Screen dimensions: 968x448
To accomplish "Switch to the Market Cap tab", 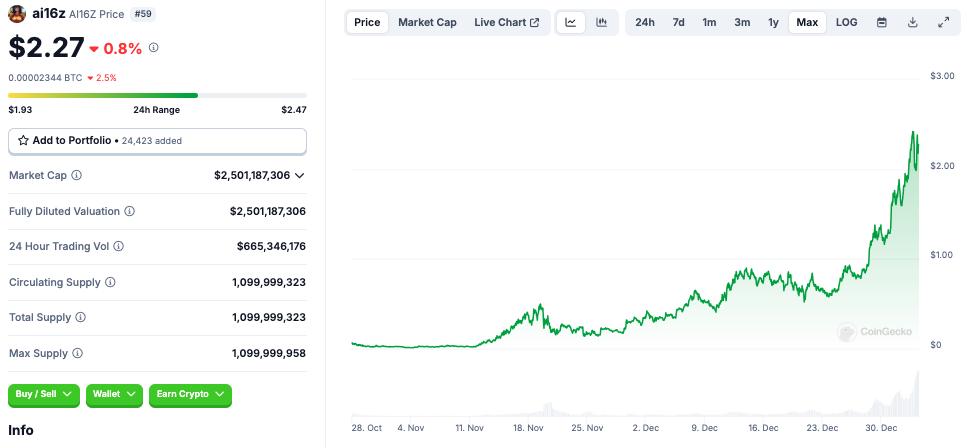I will coord(427,22).
